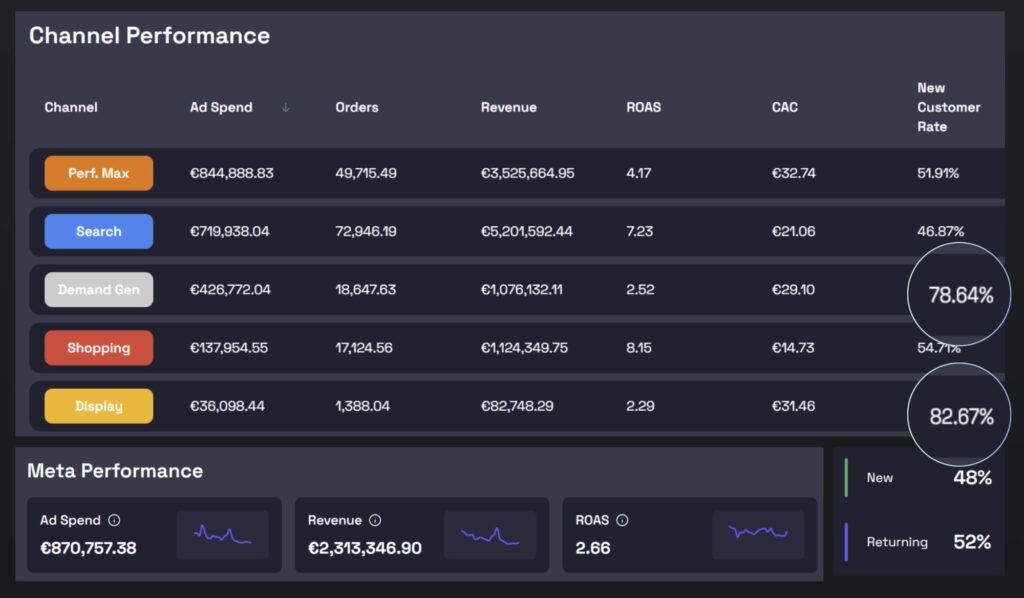Click Demand Gen revenue €1,076,132.11
The height and width of the screenshot is (598, 1024).
click(521, 289)
